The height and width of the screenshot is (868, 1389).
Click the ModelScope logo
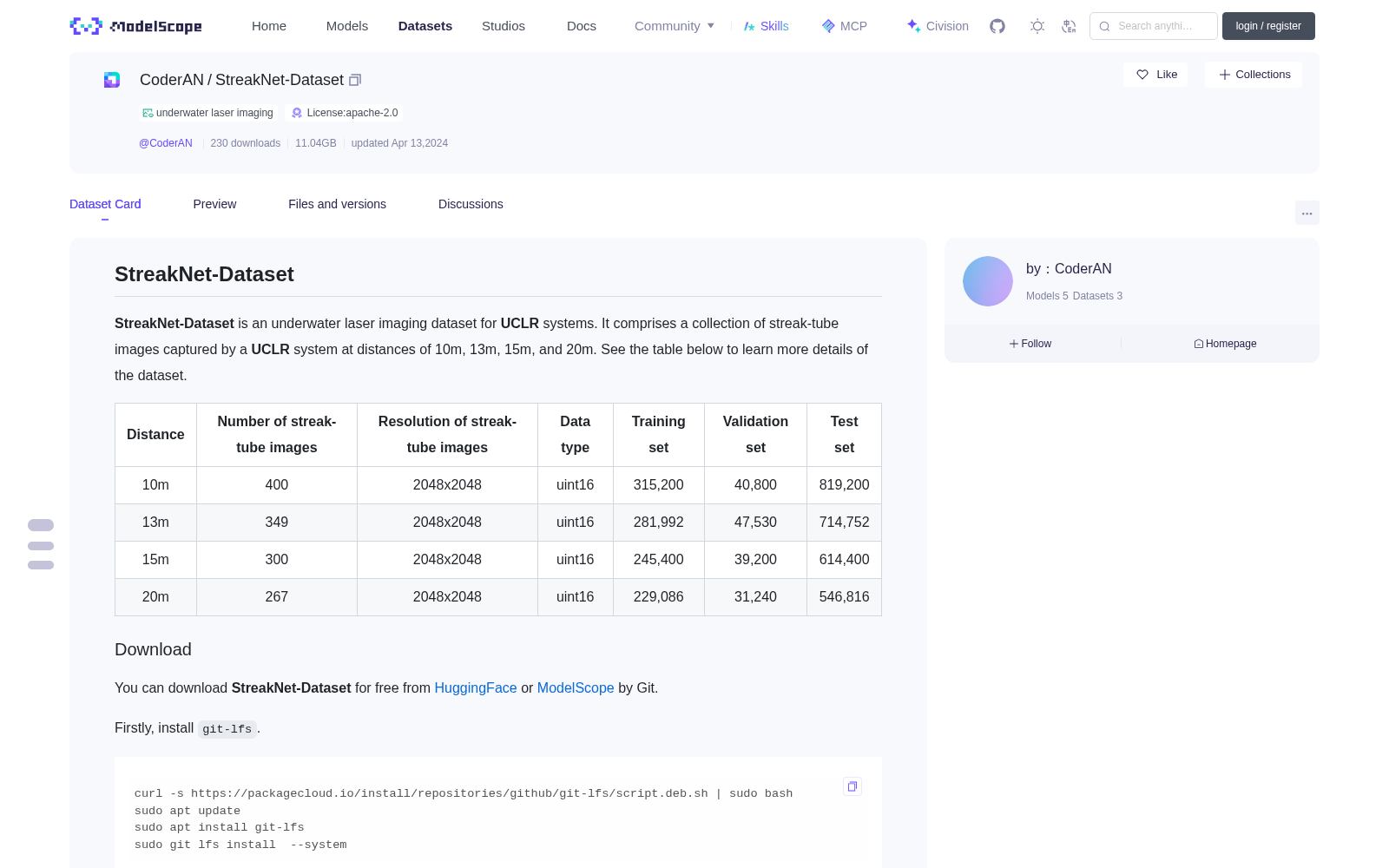coord(136,26)
